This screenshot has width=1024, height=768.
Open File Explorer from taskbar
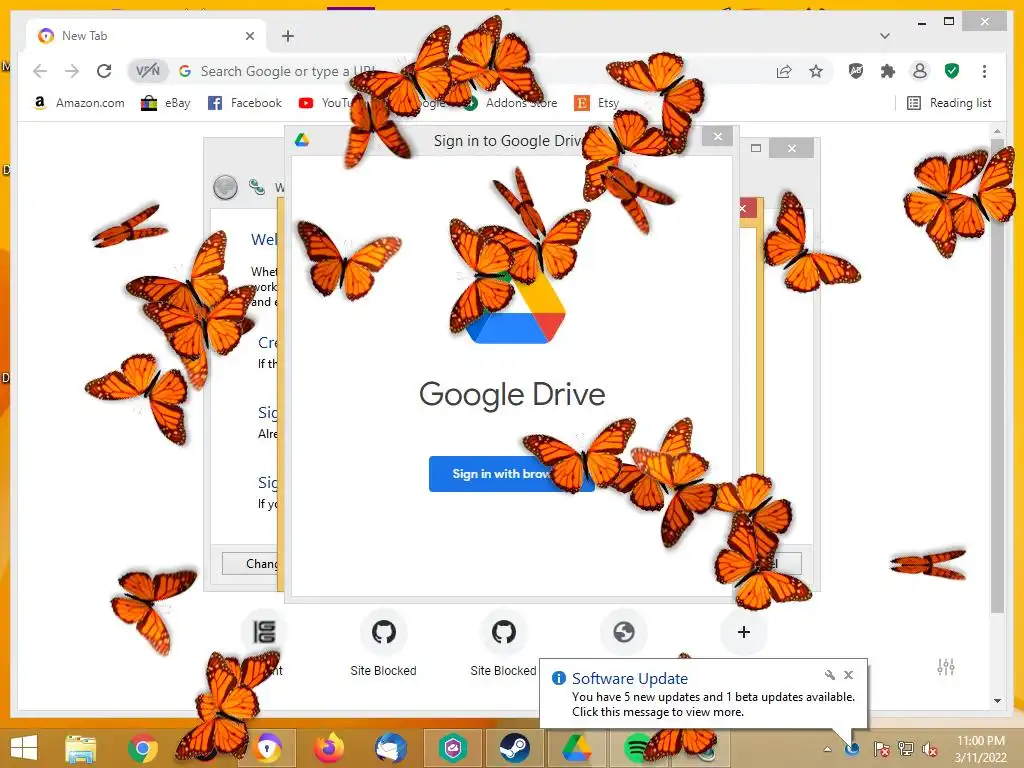[x=81, y=748]
